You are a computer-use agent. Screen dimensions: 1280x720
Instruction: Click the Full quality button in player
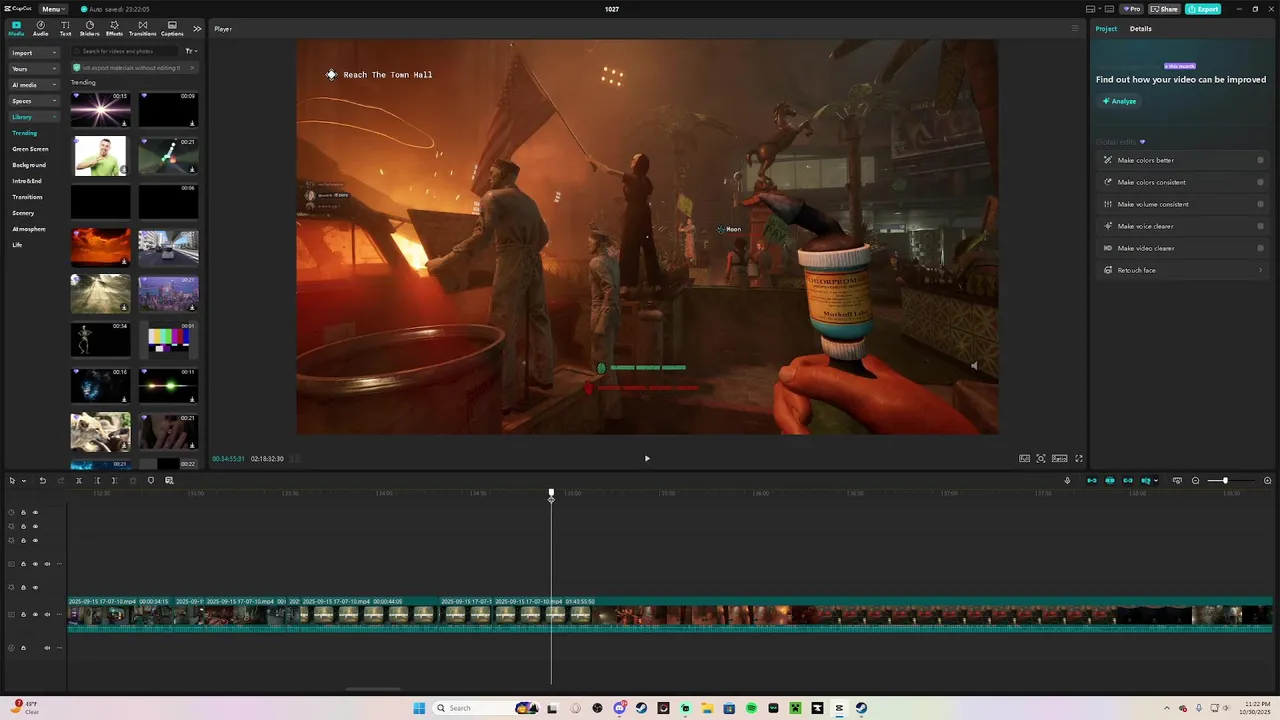[1024, 458]
